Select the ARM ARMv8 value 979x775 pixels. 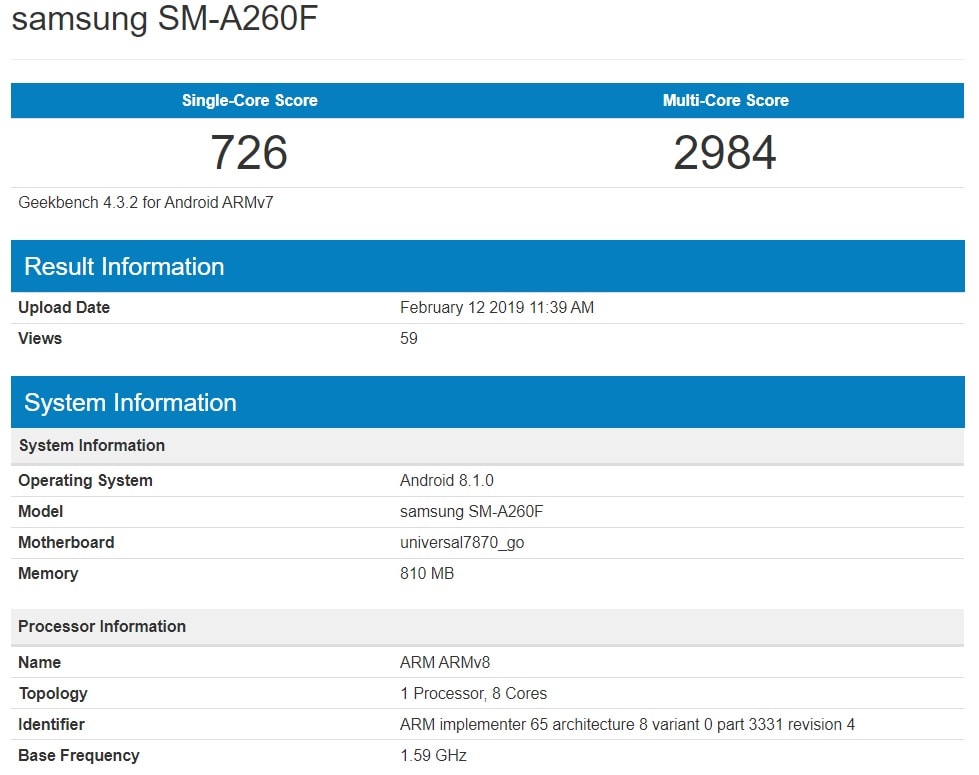(445, 662)
